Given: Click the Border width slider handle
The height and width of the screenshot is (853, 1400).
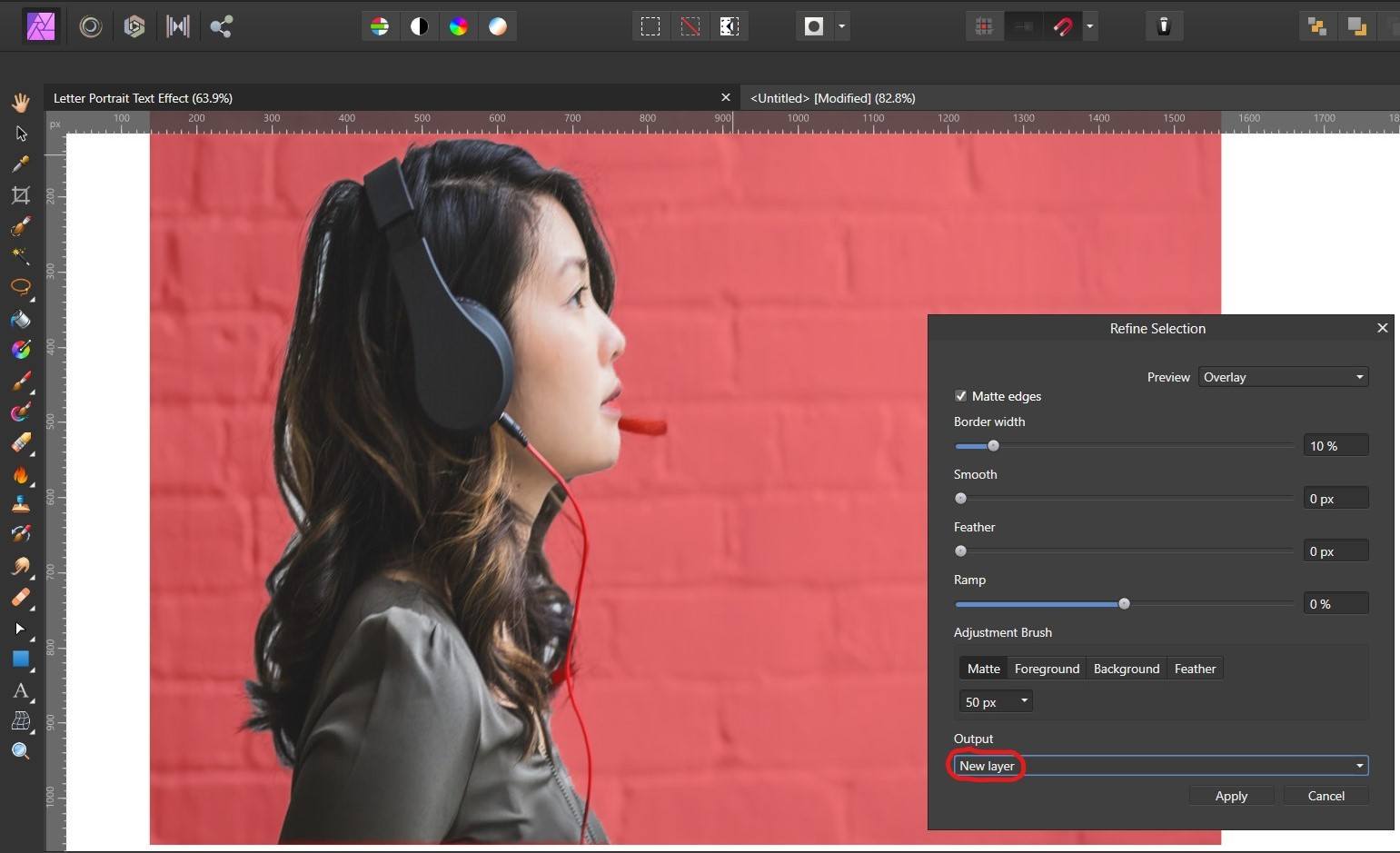Looking at the screenshot, I should (992, 446).
